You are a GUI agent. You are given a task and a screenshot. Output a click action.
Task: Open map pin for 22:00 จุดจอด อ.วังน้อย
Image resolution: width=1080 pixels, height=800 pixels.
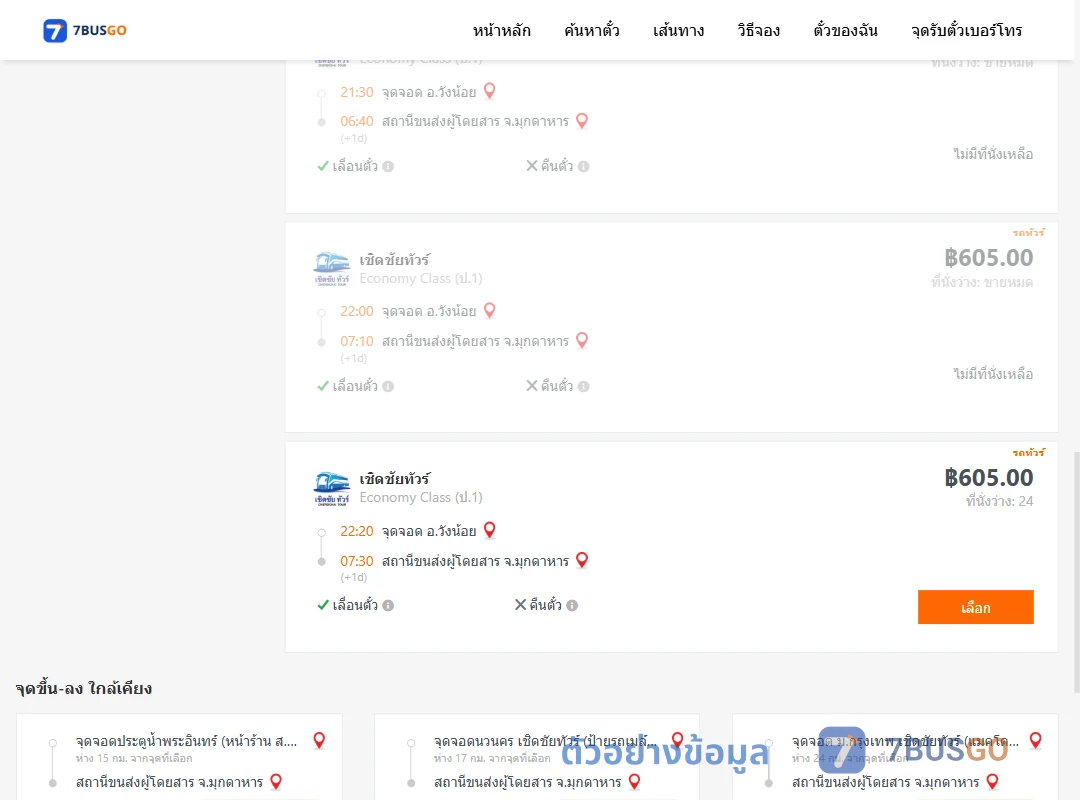(x=490, y=311)
